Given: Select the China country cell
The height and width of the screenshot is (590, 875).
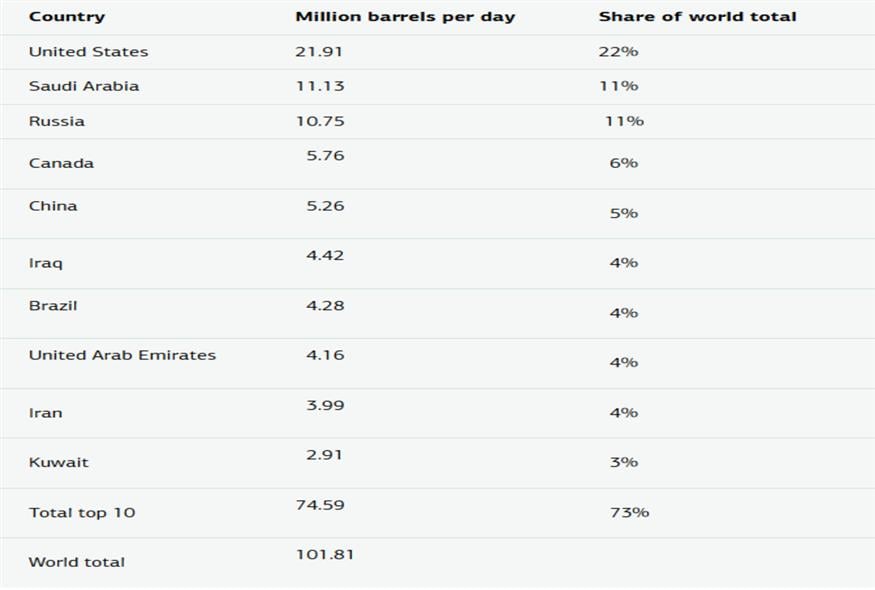Looking at the screenshot, I should click(x=53, y=206).
